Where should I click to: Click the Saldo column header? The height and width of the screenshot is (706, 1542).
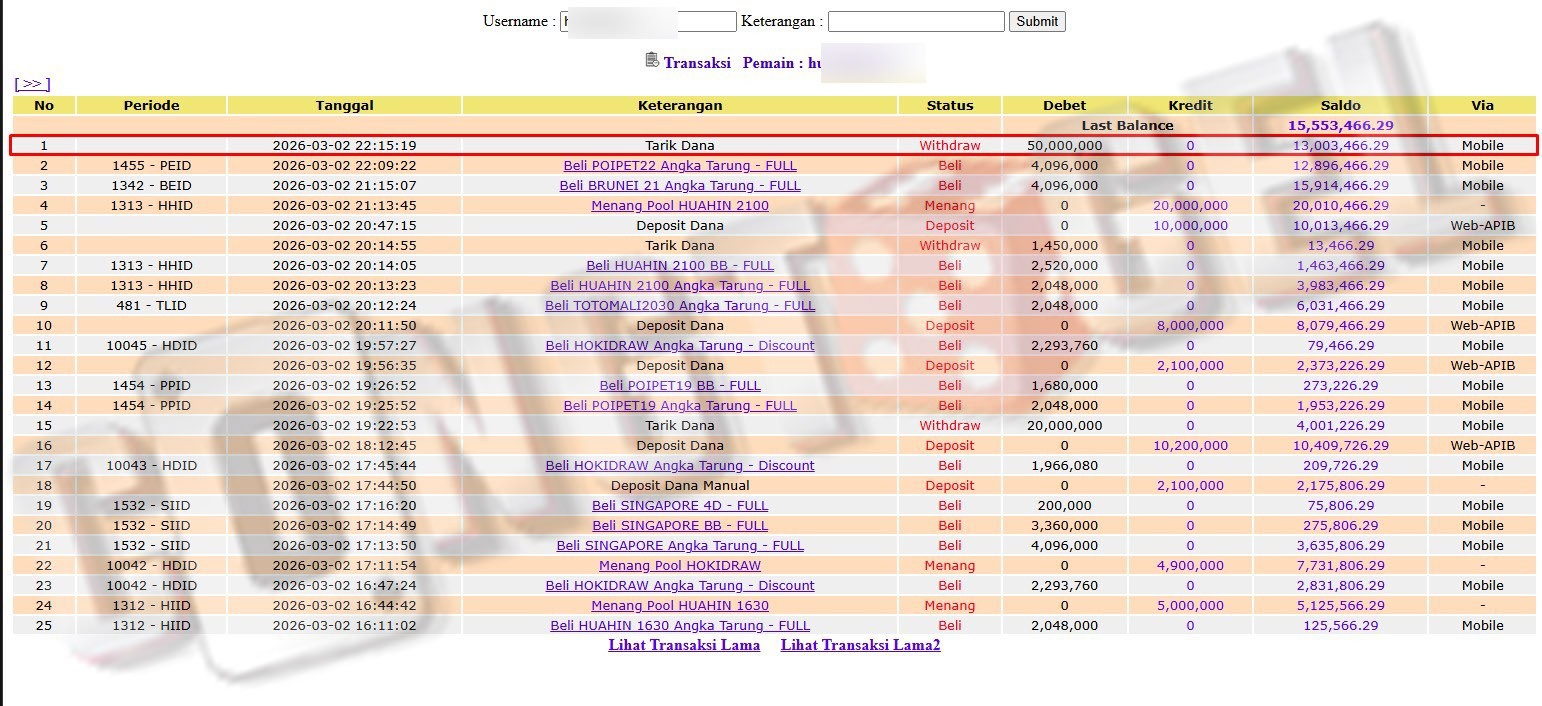pyautogui.click(x=1340, y=105)
